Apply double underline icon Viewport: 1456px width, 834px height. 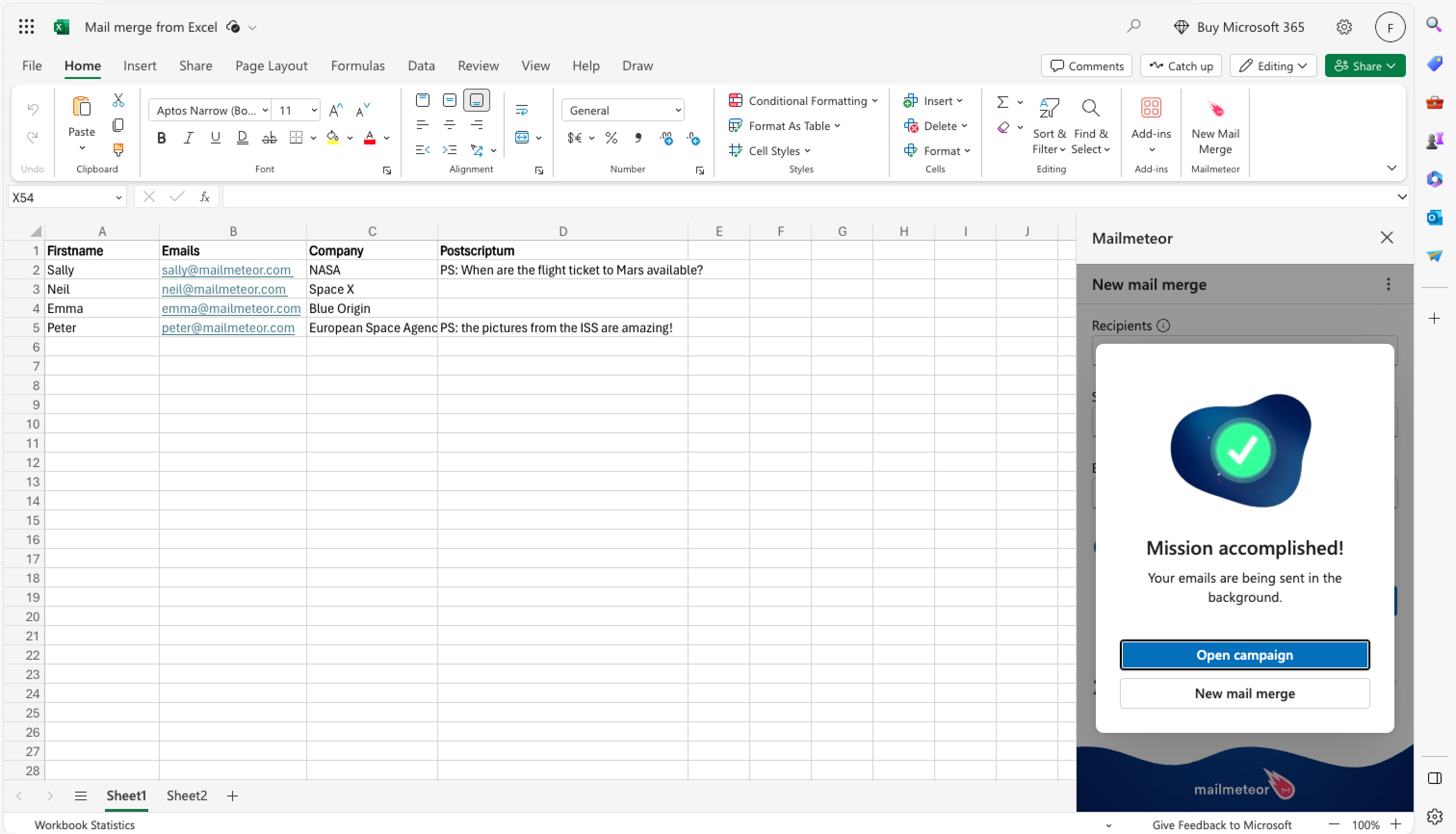point(242,137)
